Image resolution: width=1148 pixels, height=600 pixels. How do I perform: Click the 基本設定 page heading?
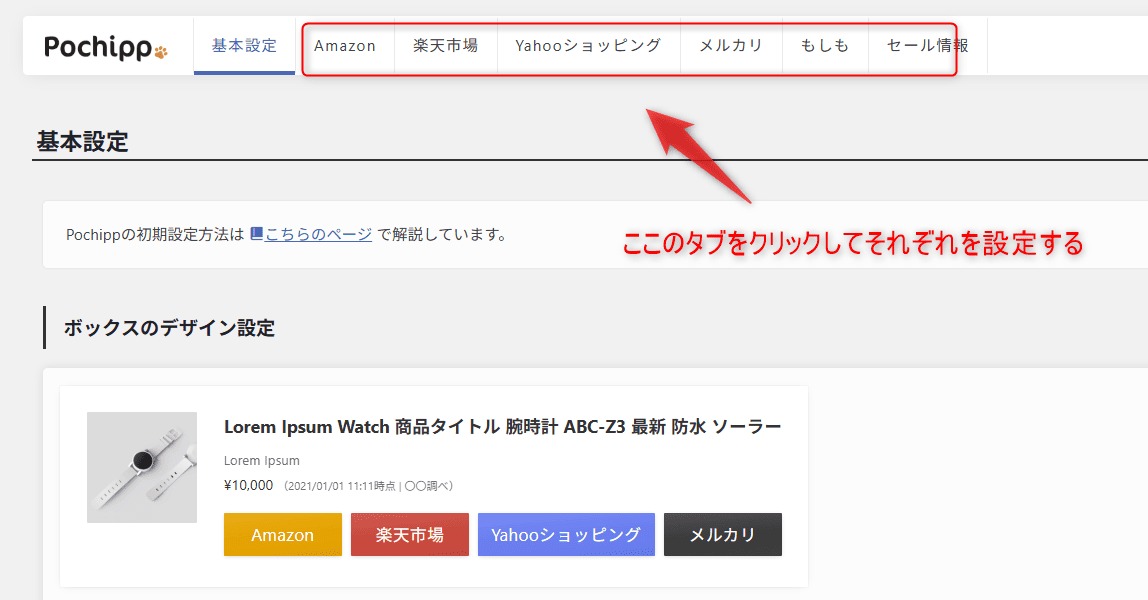pos(83,141)
